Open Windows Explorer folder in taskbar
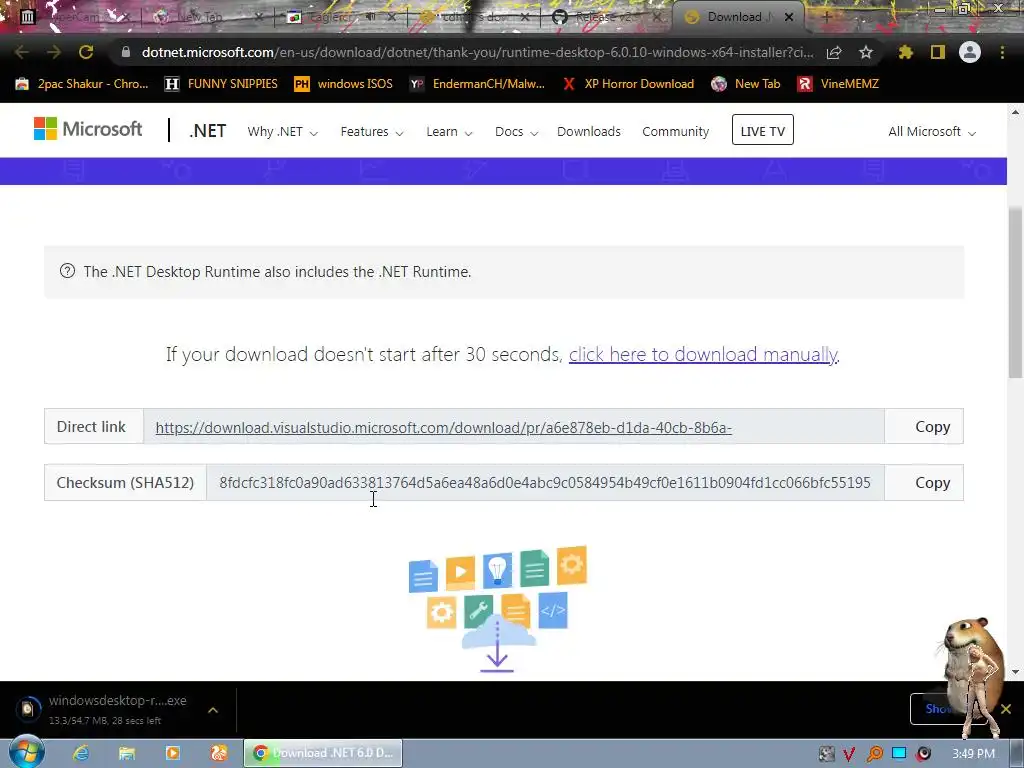The image size is (1024, 768). point(127,753)
